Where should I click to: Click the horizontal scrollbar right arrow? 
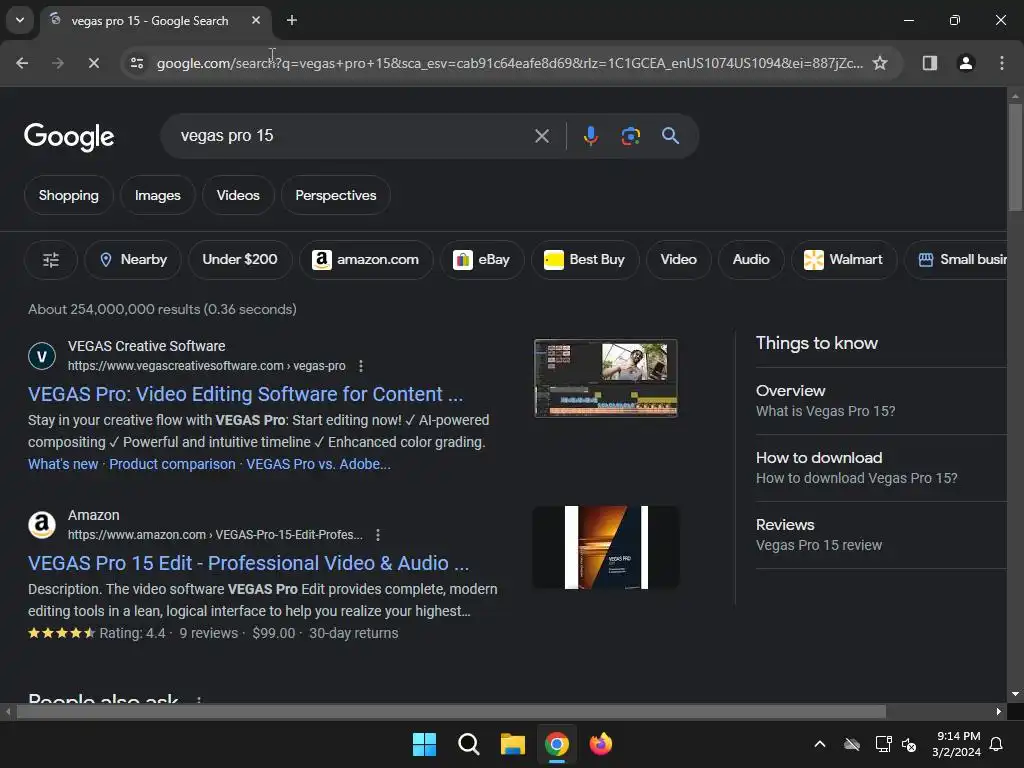coord(999,711)
